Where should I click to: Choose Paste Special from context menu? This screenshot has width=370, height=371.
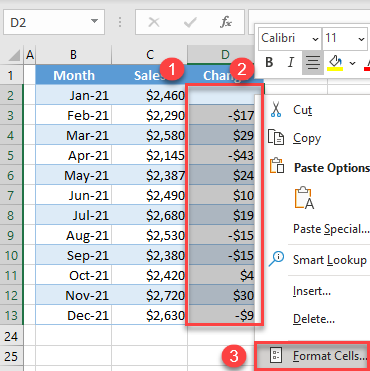pos(331,229)
